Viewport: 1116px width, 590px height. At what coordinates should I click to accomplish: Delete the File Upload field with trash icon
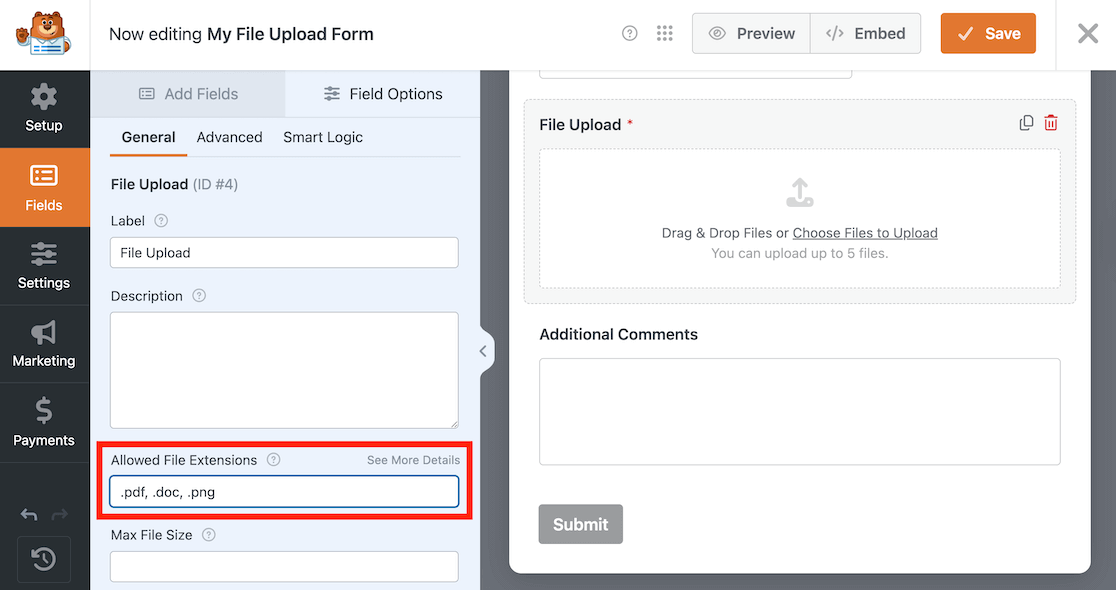1051,123
